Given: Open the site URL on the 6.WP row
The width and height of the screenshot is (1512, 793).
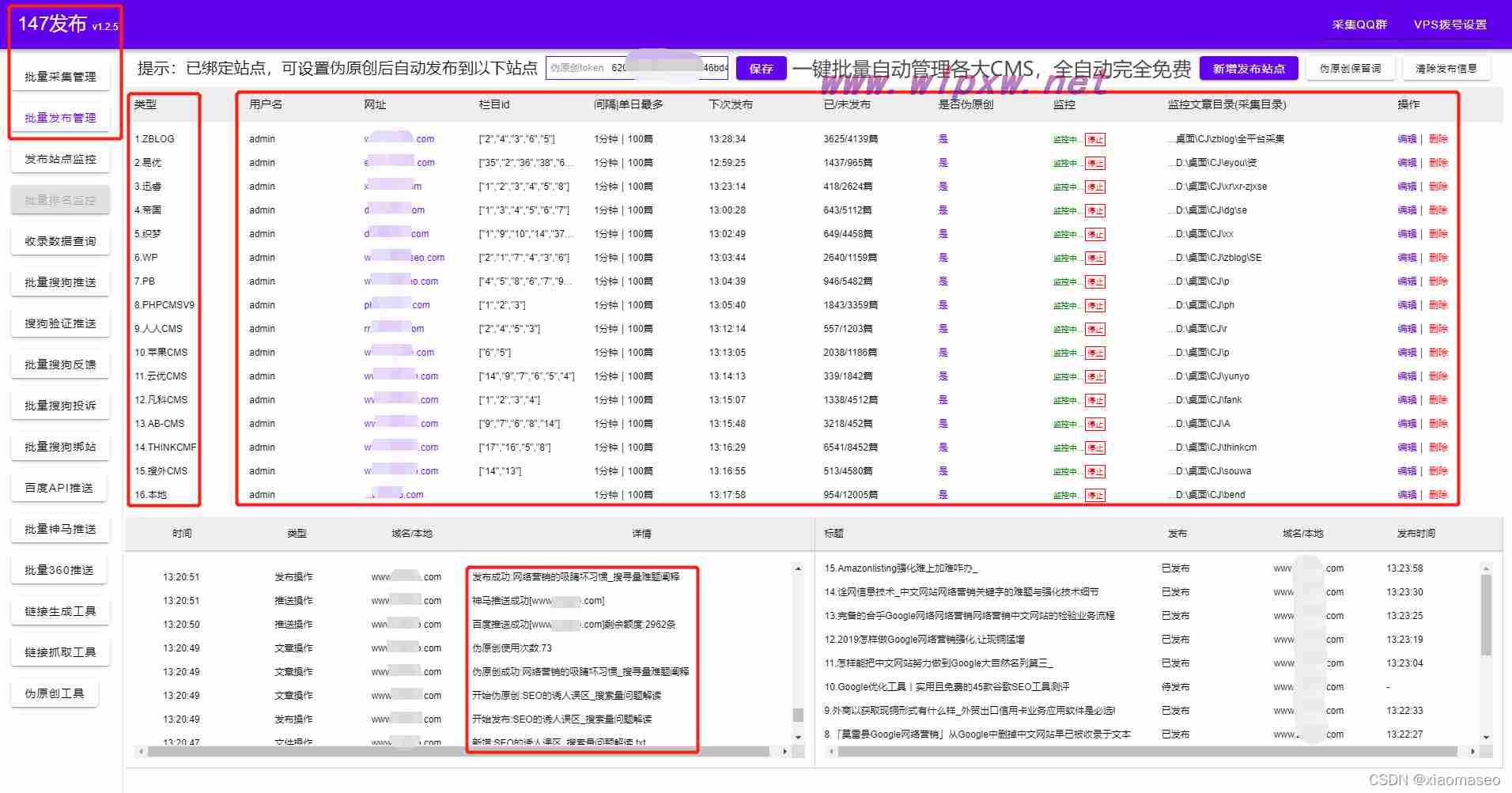Looking at the screenshot, I should pos(404,258).
